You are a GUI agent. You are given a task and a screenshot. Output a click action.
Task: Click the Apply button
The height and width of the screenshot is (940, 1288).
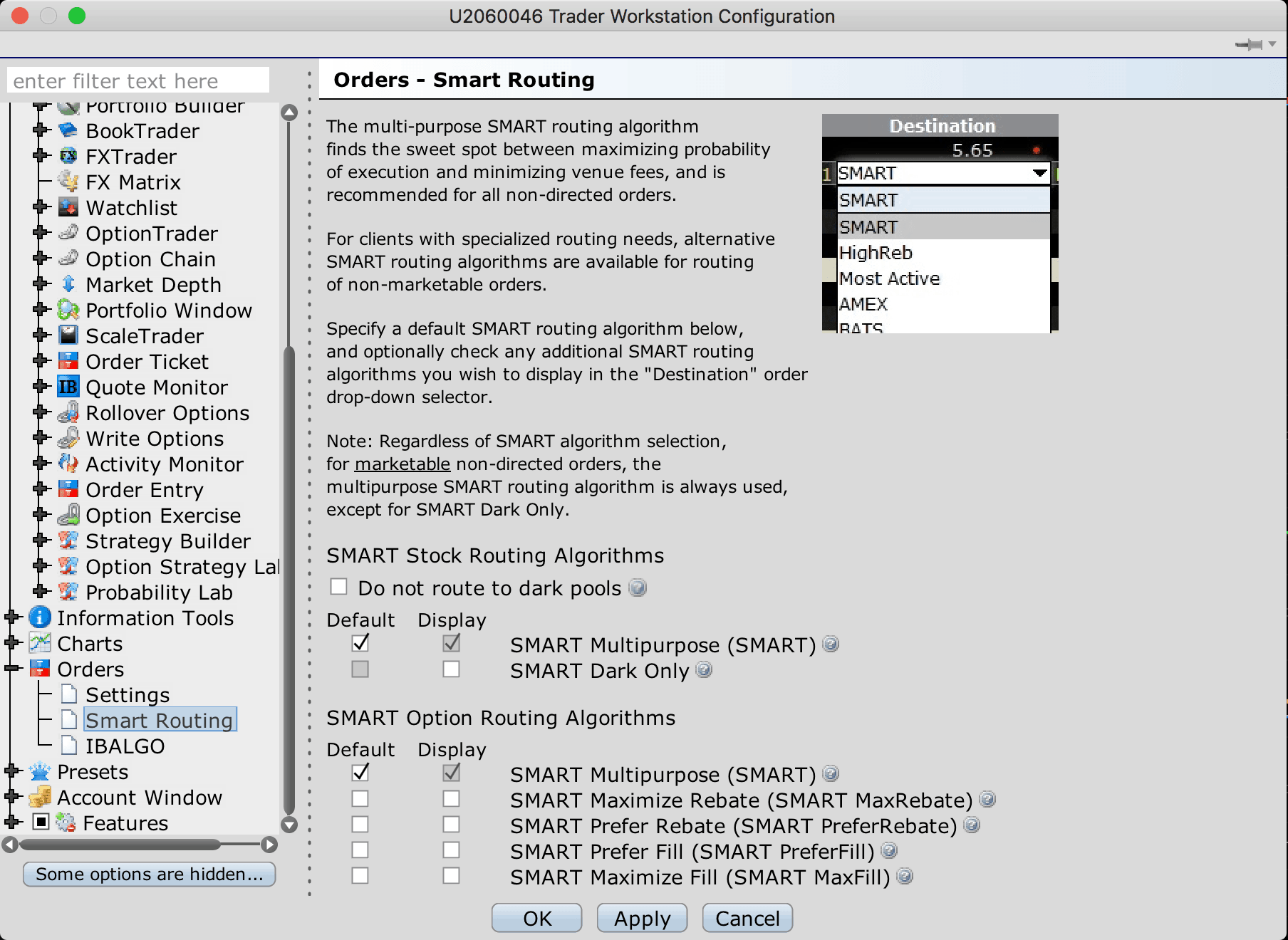click(x=642, y=918)
